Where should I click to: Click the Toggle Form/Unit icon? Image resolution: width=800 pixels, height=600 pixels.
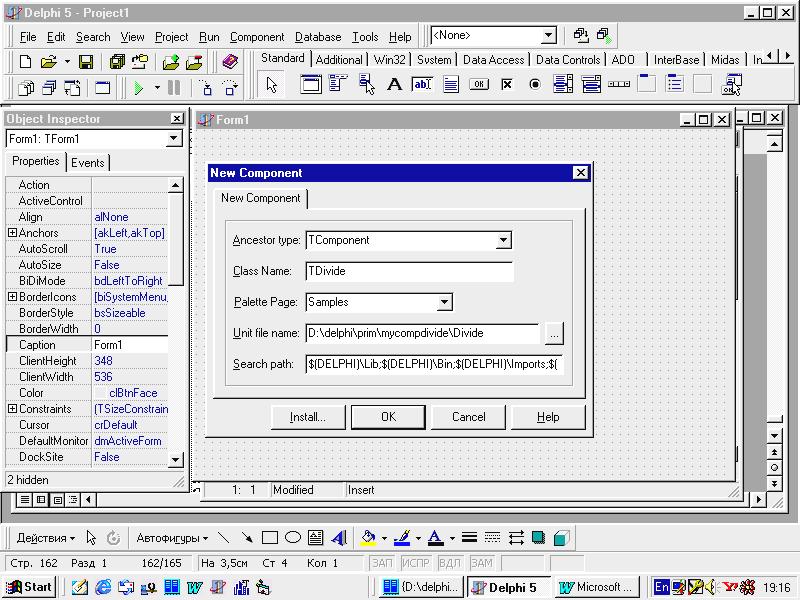coord(72,88)
